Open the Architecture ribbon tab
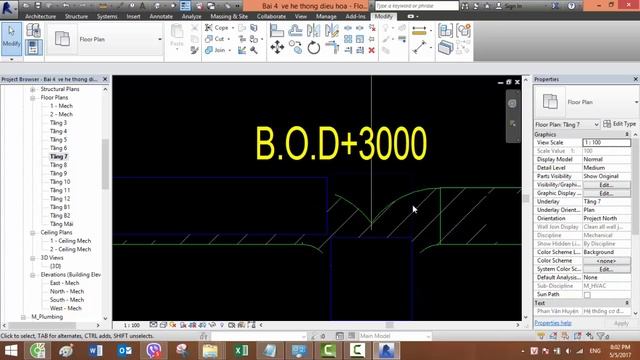The width and height of the screenshot is (640, 360). (40, 16)
